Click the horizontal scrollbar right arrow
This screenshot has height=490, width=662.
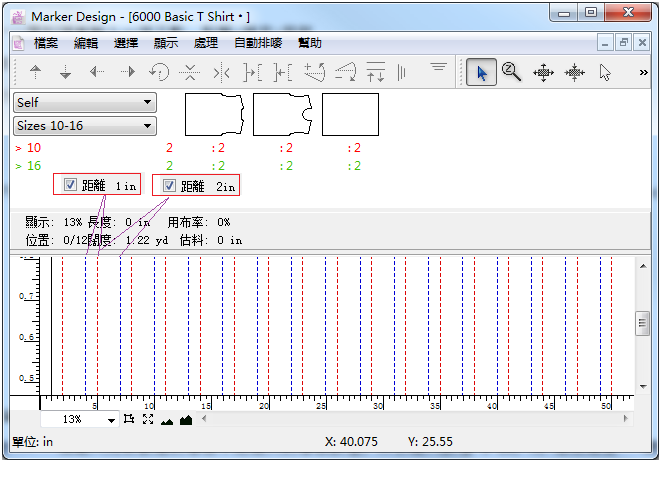tap(626, 419)
